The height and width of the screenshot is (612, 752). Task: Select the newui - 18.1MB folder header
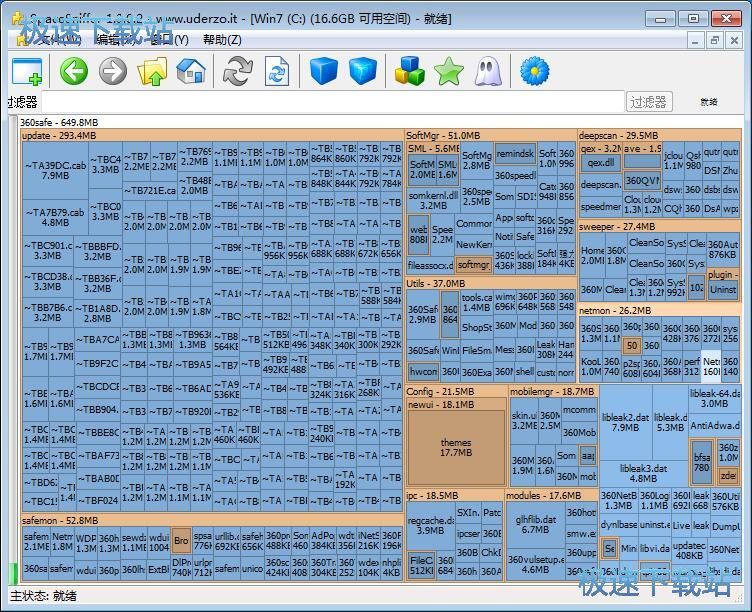tap(456, 405)
